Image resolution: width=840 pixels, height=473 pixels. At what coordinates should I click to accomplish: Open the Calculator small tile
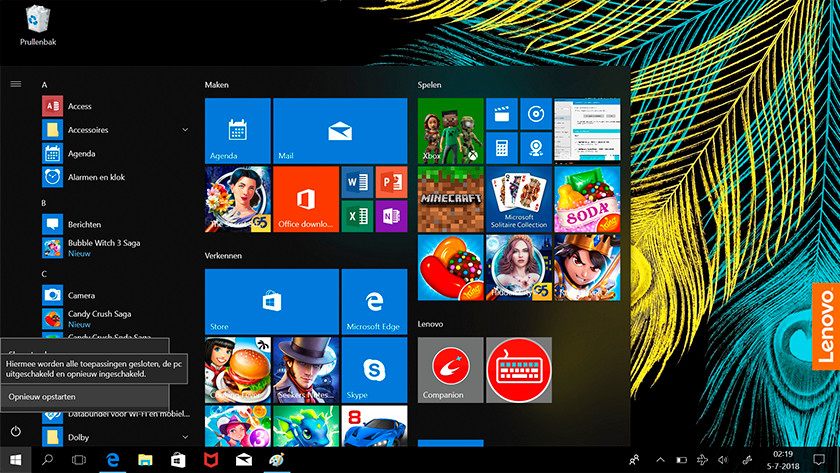(501, 148)
